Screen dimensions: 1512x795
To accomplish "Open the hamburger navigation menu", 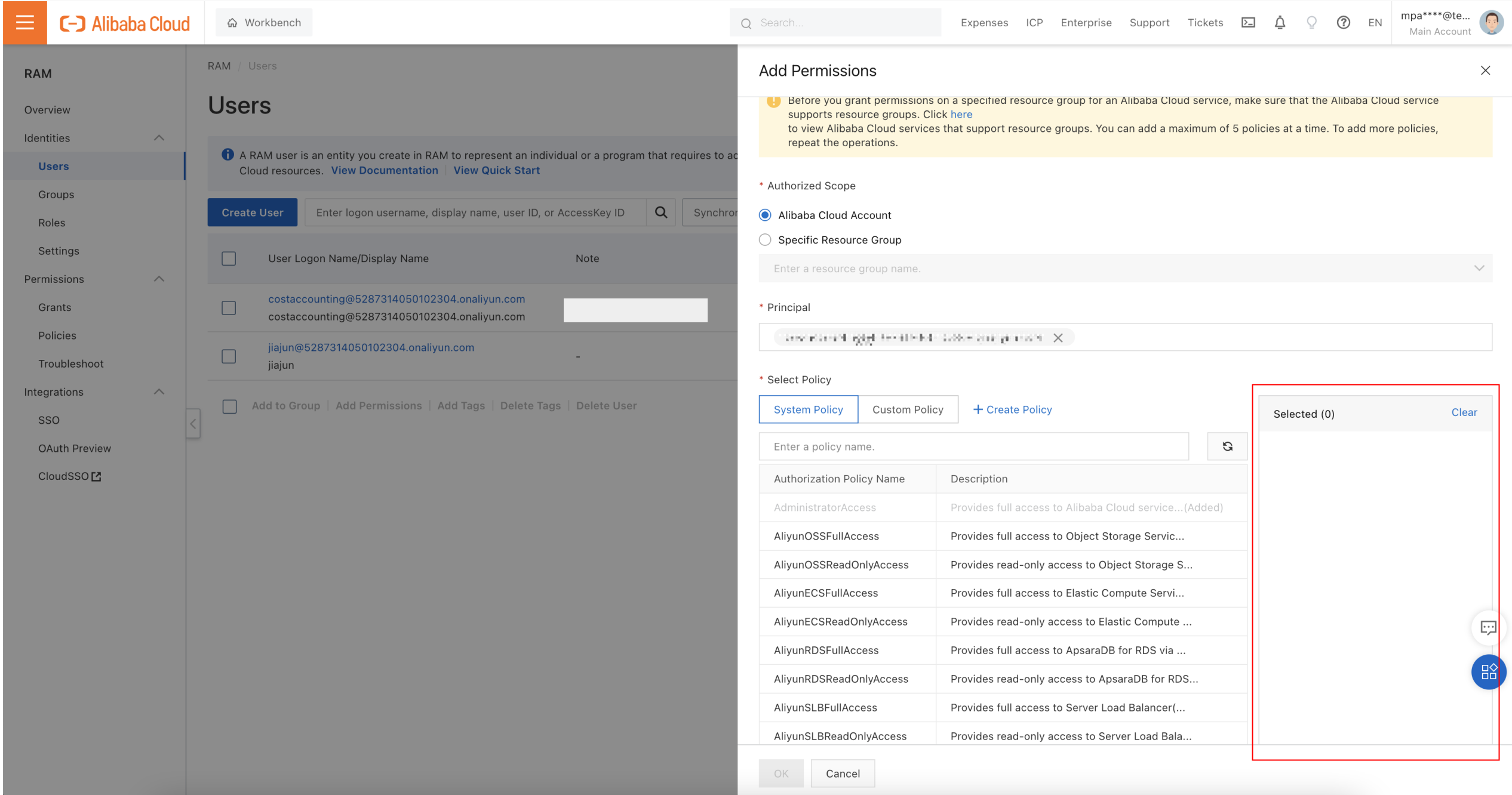I will tap(24, 23).
